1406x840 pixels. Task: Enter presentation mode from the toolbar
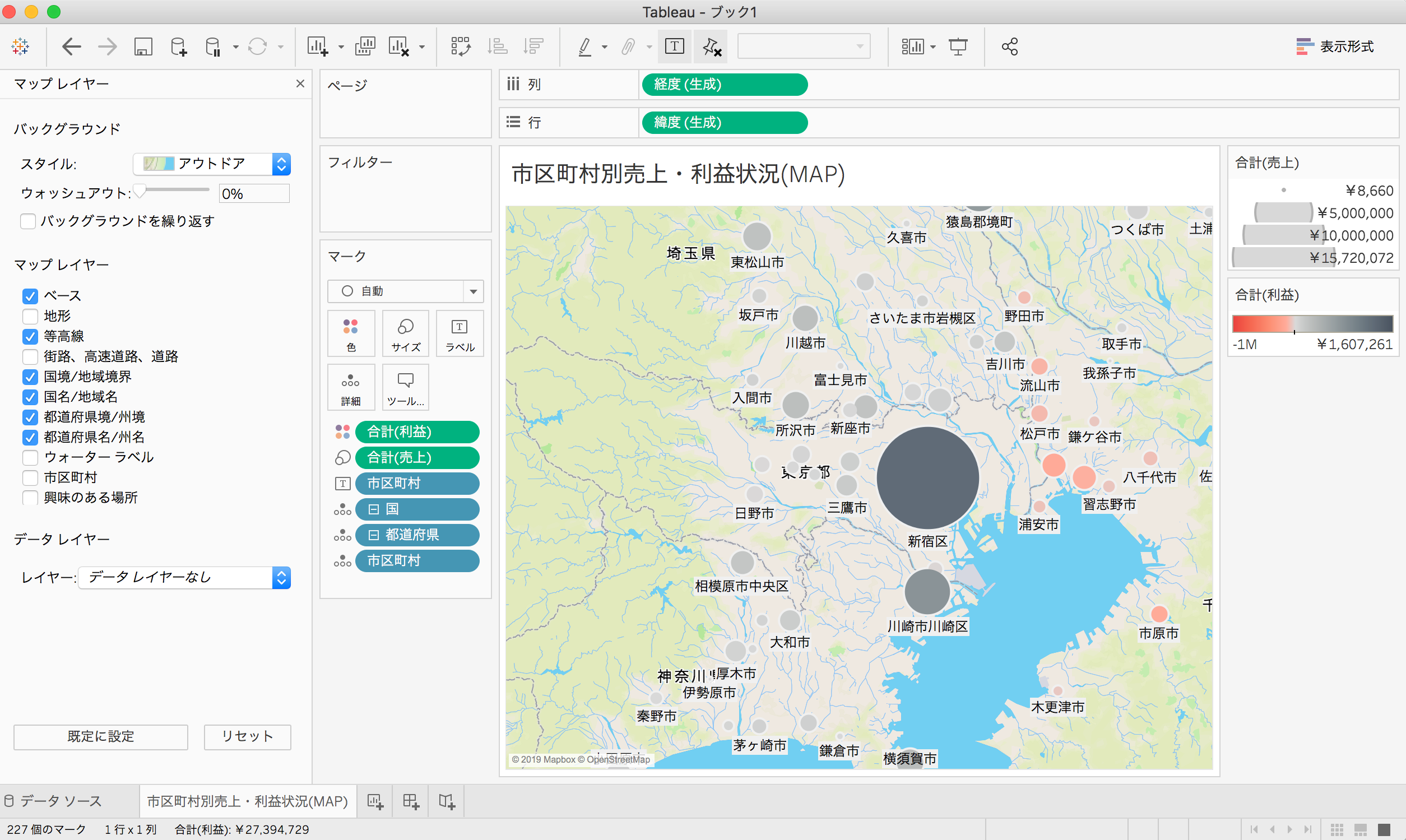958,47
